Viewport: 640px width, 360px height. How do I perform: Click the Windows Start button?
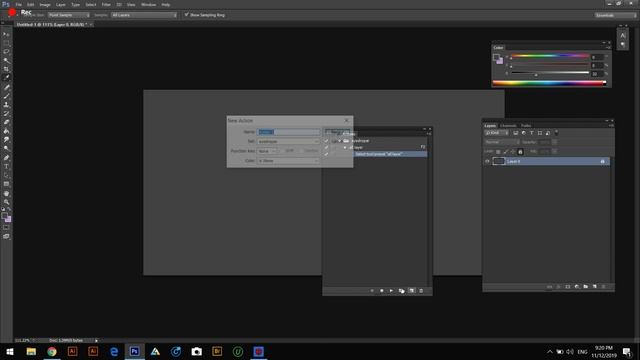click(x=10, y=351)
